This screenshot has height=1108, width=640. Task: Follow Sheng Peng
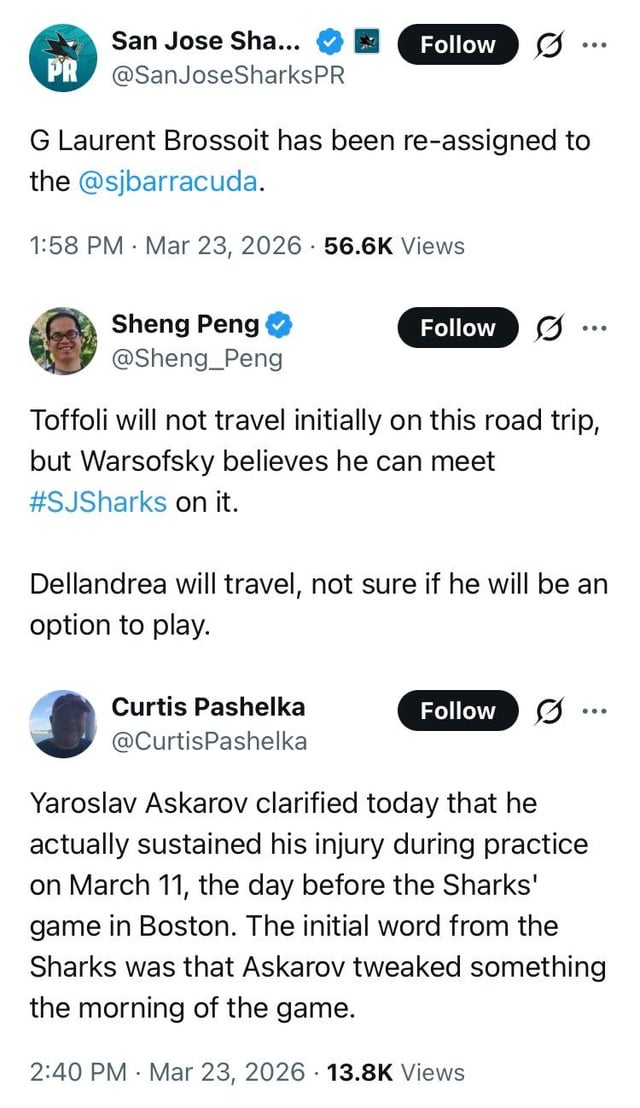[x=458, y=327]
